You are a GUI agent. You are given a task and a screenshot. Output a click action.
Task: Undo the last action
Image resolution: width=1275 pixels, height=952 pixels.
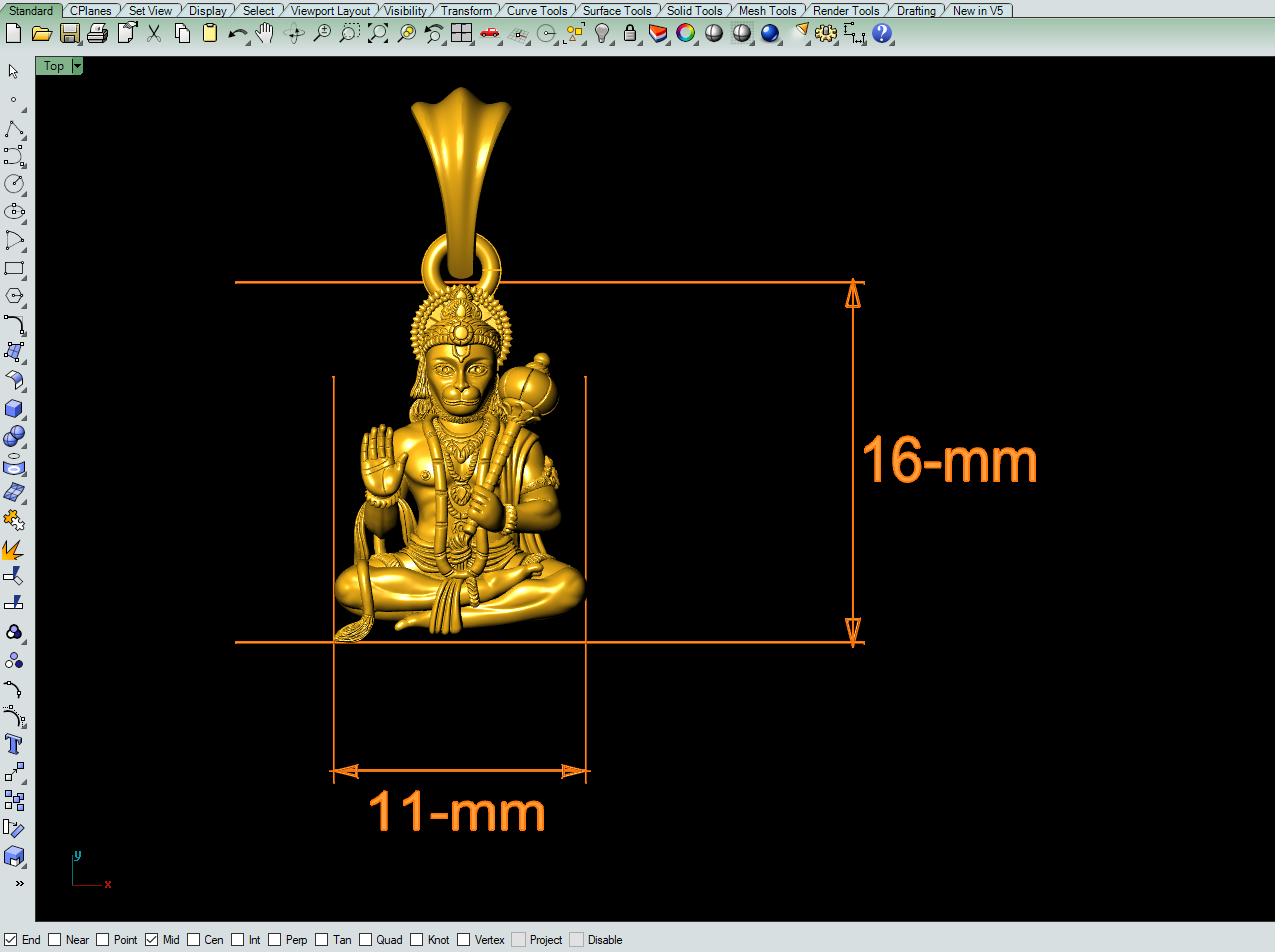point(238,34)
